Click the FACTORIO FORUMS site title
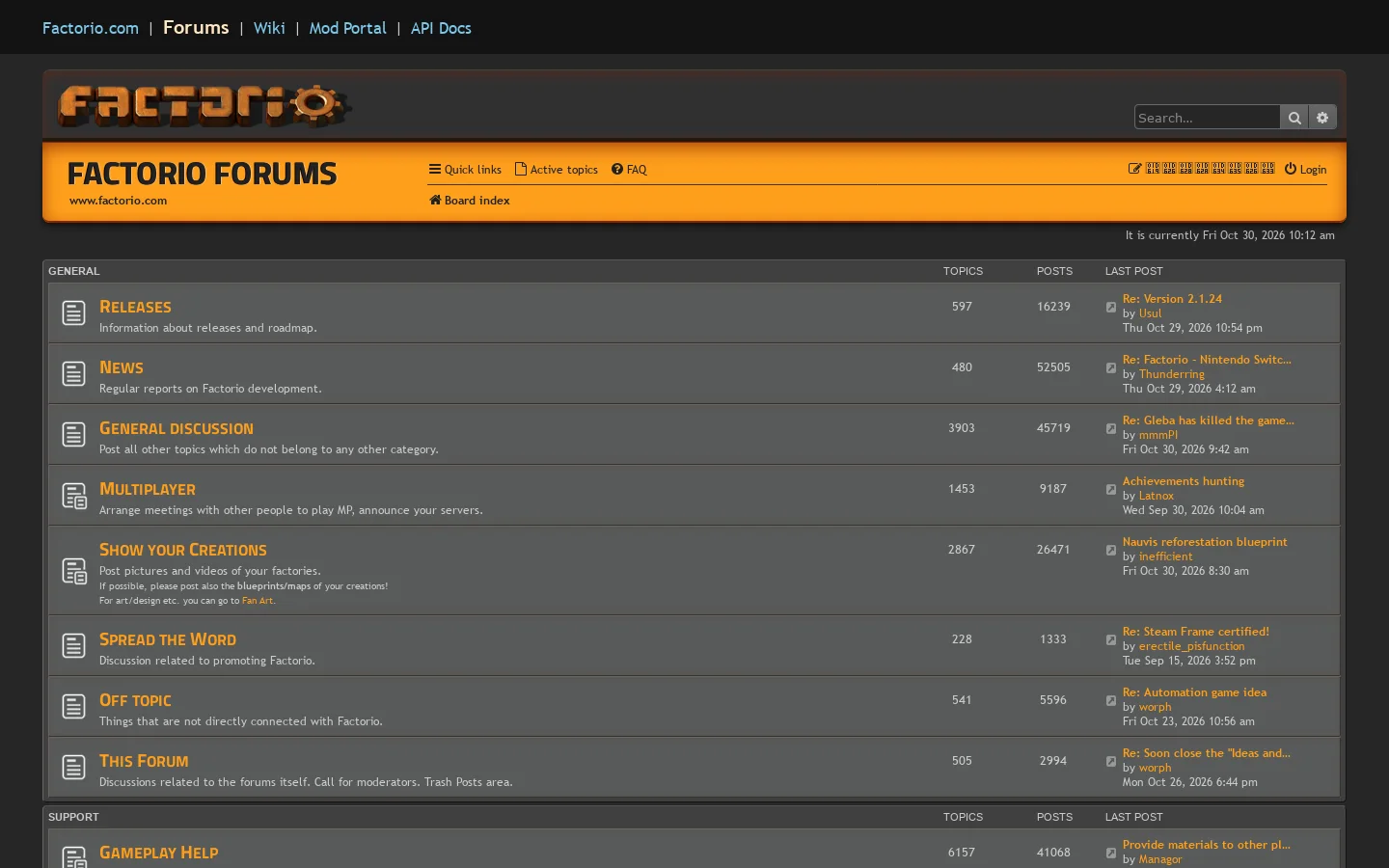 click(x=203, y=174)
